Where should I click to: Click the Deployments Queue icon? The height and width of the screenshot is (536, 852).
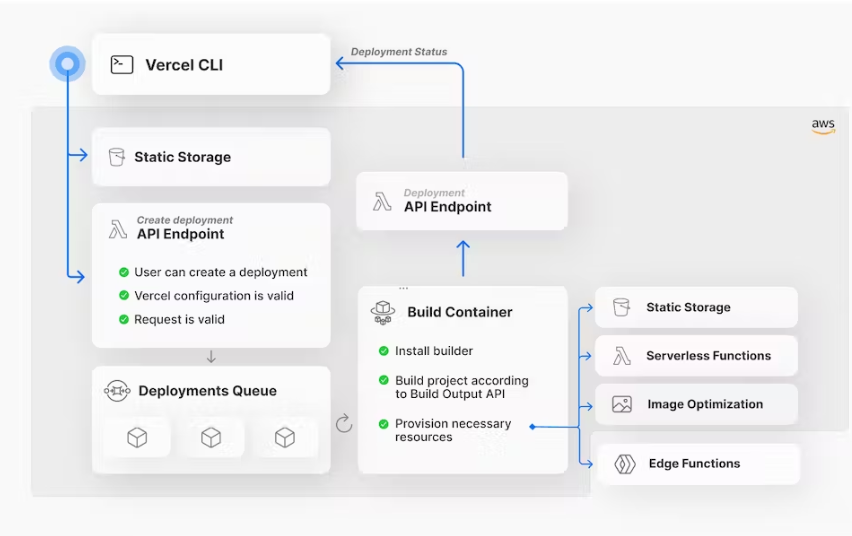[117, 391]
